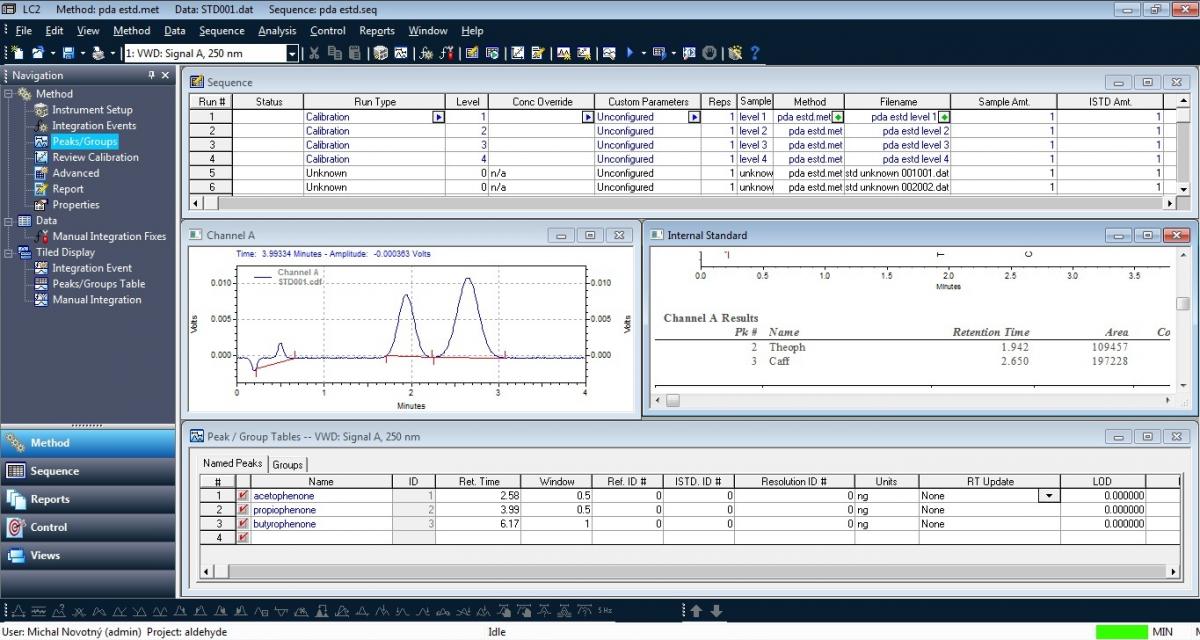Screen dimensions: 1200x640
Task: Pin the Navigation panel with pushpin icon
Action: click(152, 75)
